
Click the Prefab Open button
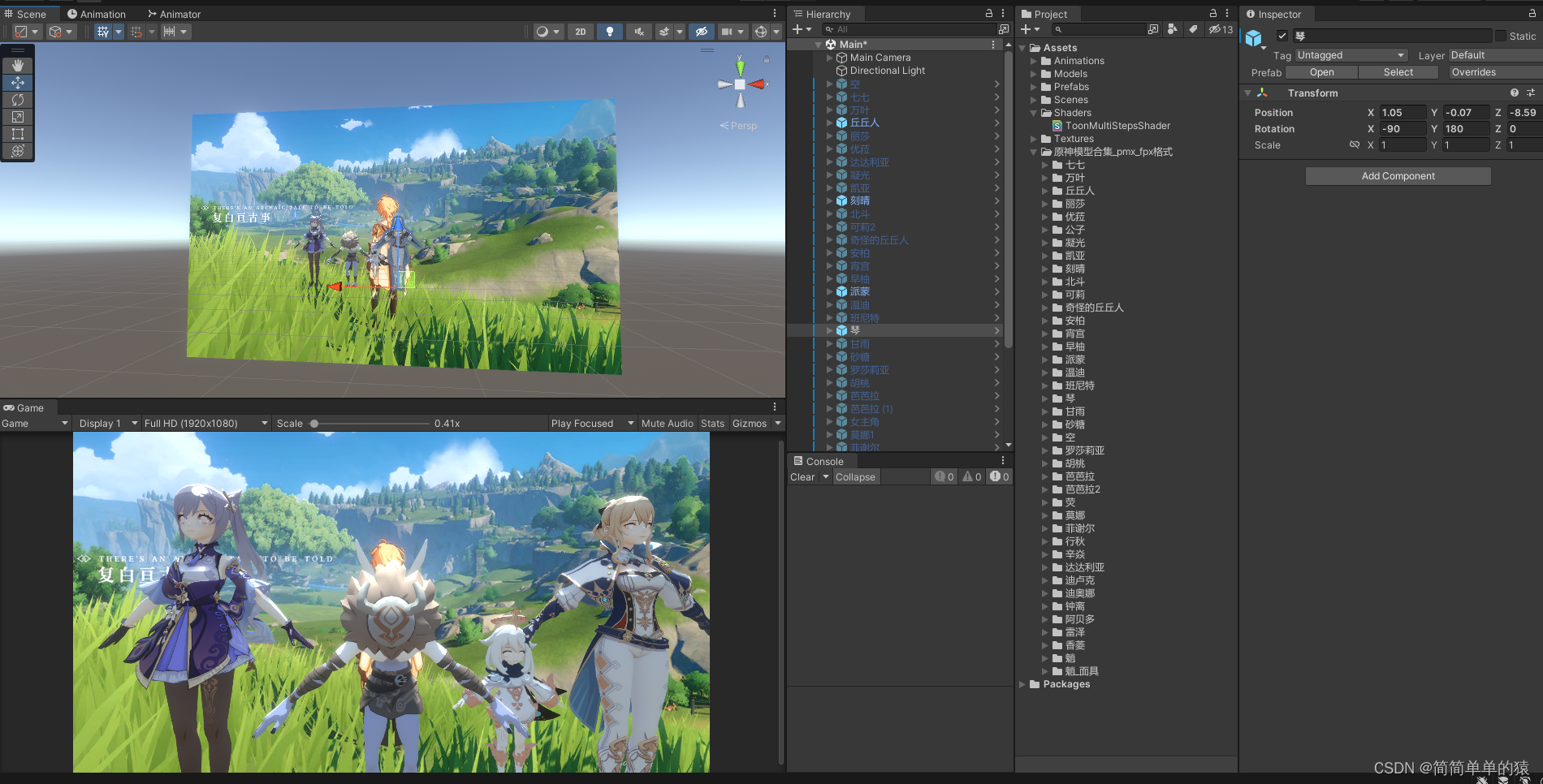1321,72
